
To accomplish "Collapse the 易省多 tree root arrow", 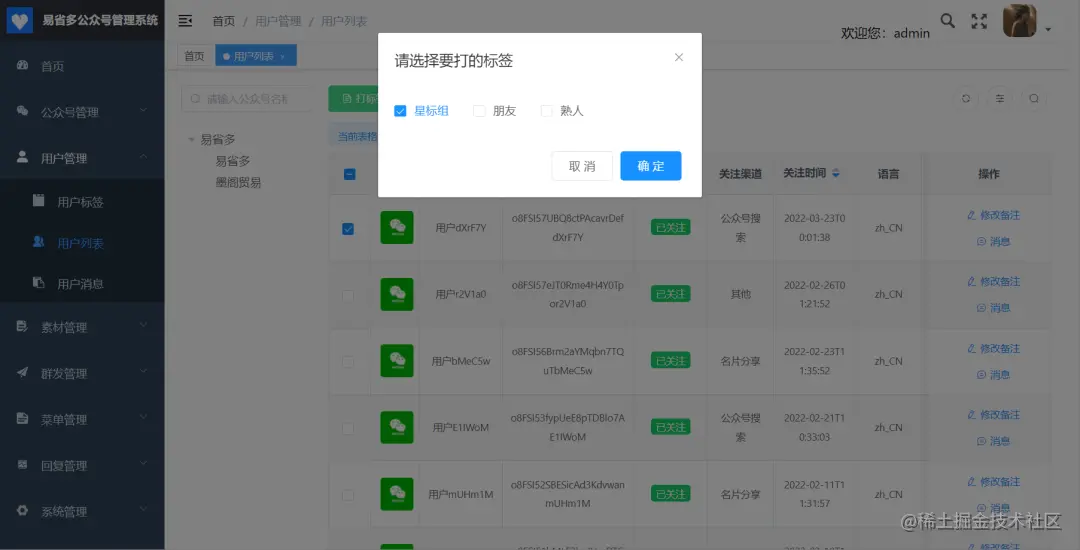I will coord(191,140).
